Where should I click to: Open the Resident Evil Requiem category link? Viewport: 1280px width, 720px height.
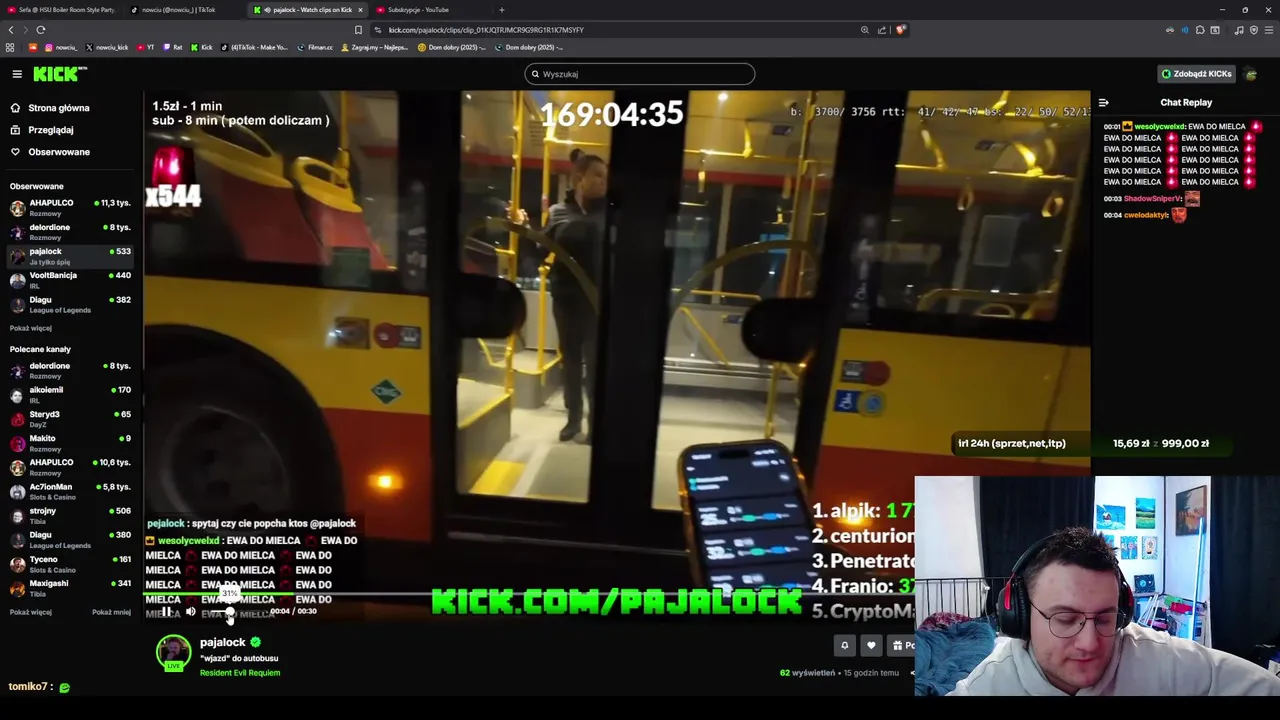click(x=240, y=673)
